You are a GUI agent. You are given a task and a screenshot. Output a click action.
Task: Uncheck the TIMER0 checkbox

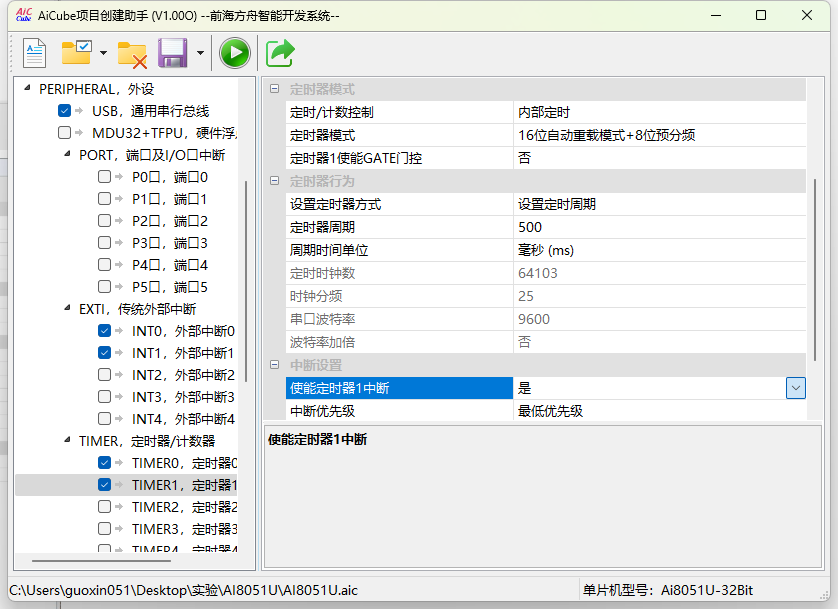(x=104, y=463)
